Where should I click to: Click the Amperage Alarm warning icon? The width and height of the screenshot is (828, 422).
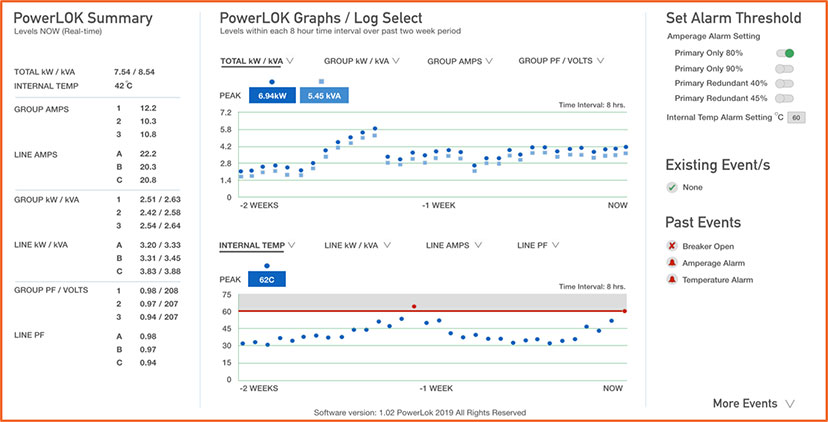[672, 263]
